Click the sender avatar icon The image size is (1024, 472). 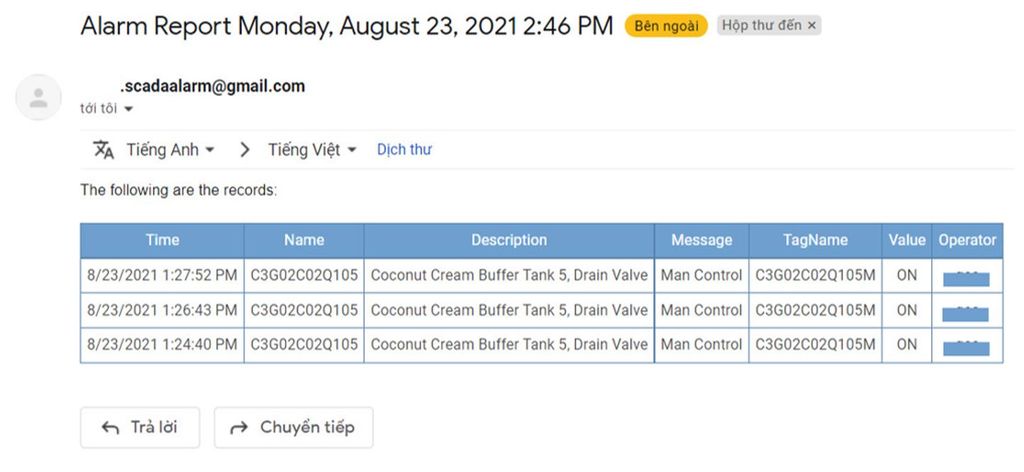[x=39, y=98]
